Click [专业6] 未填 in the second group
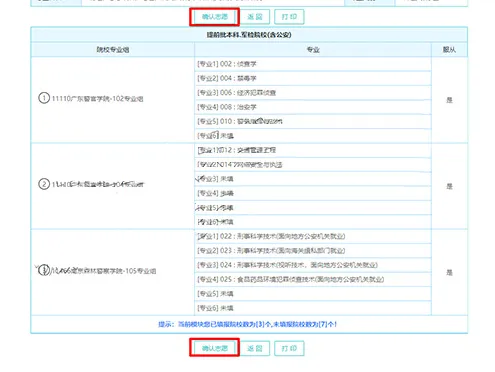This screenshot has height=372, width=495. (x=313, y=222)
